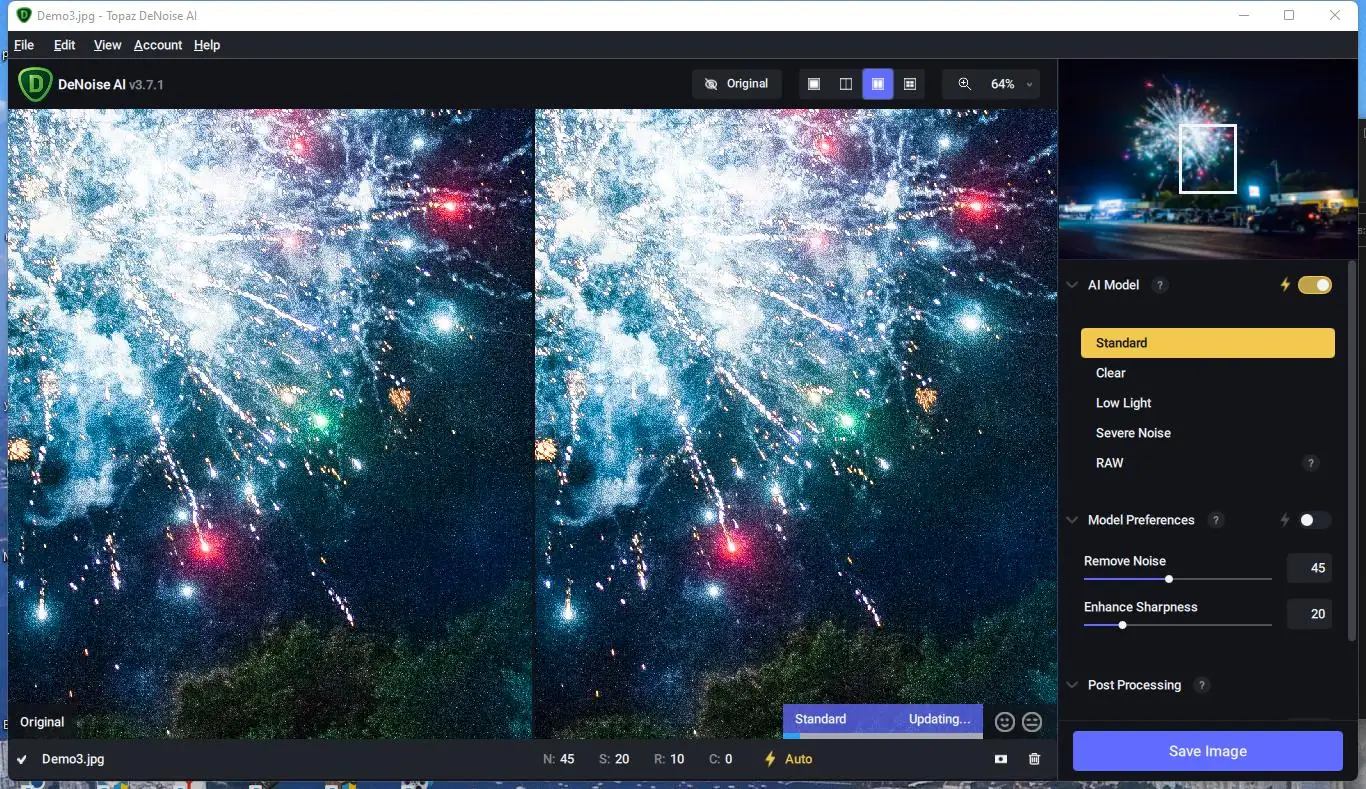Select the Demo3.jpg file name
The image size is (1366, 789).
73,759
